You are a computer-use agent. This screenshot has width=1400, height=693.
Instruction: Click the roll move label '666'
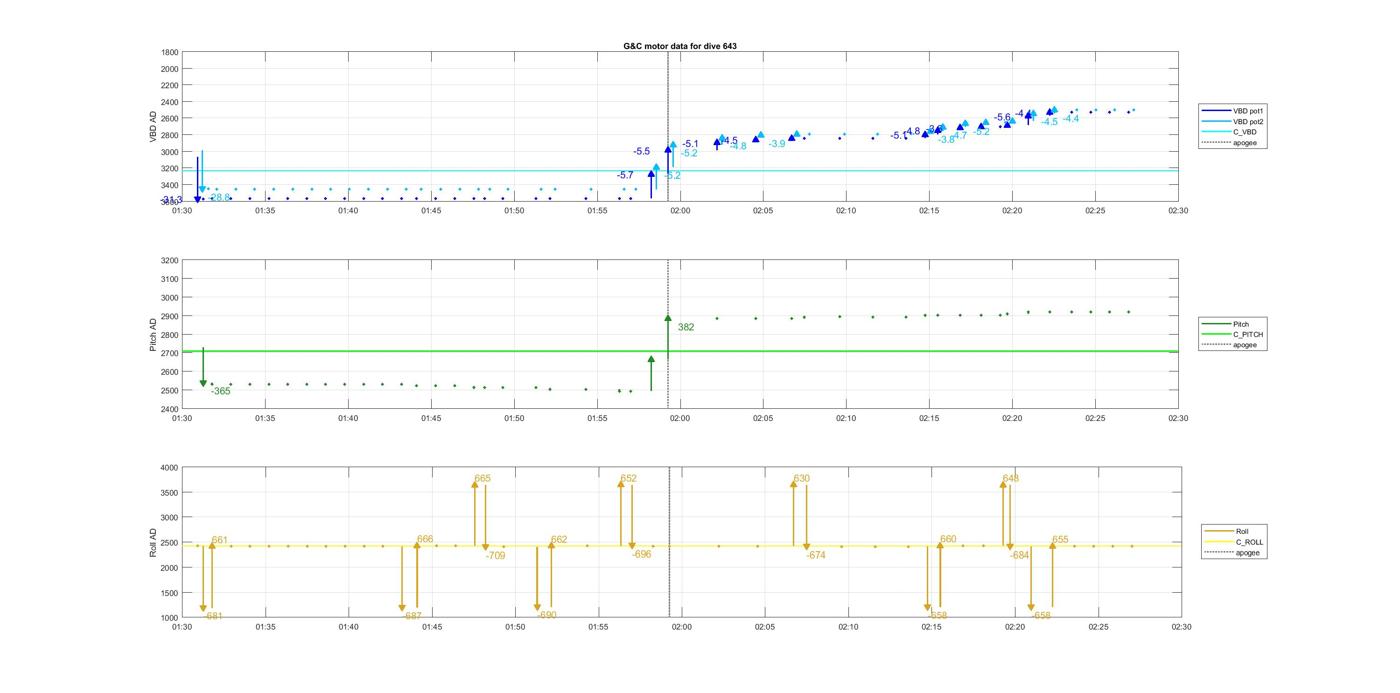click(x=425, y=539)
